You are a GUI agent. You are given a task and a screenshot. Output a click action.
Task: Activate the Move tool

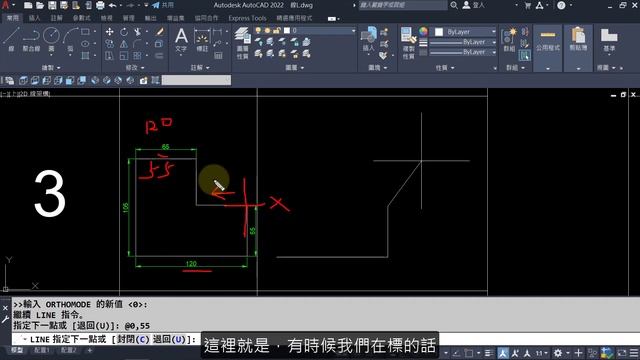109,31
